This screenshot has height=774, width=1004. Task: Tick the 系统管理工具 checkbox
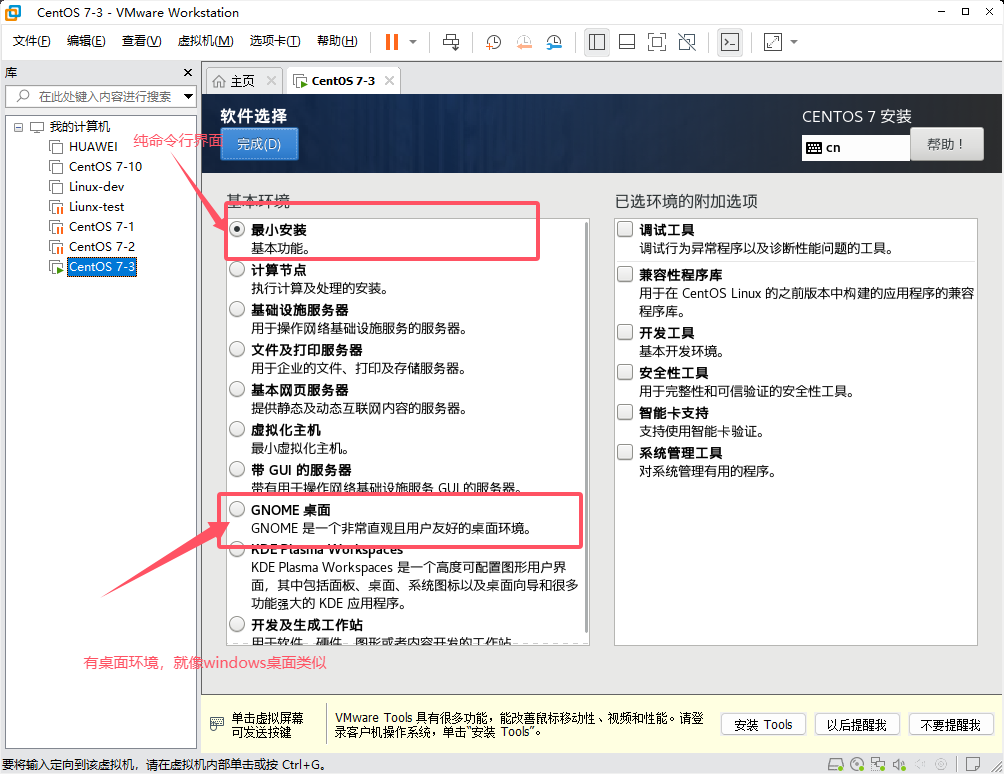pos(625,453)
